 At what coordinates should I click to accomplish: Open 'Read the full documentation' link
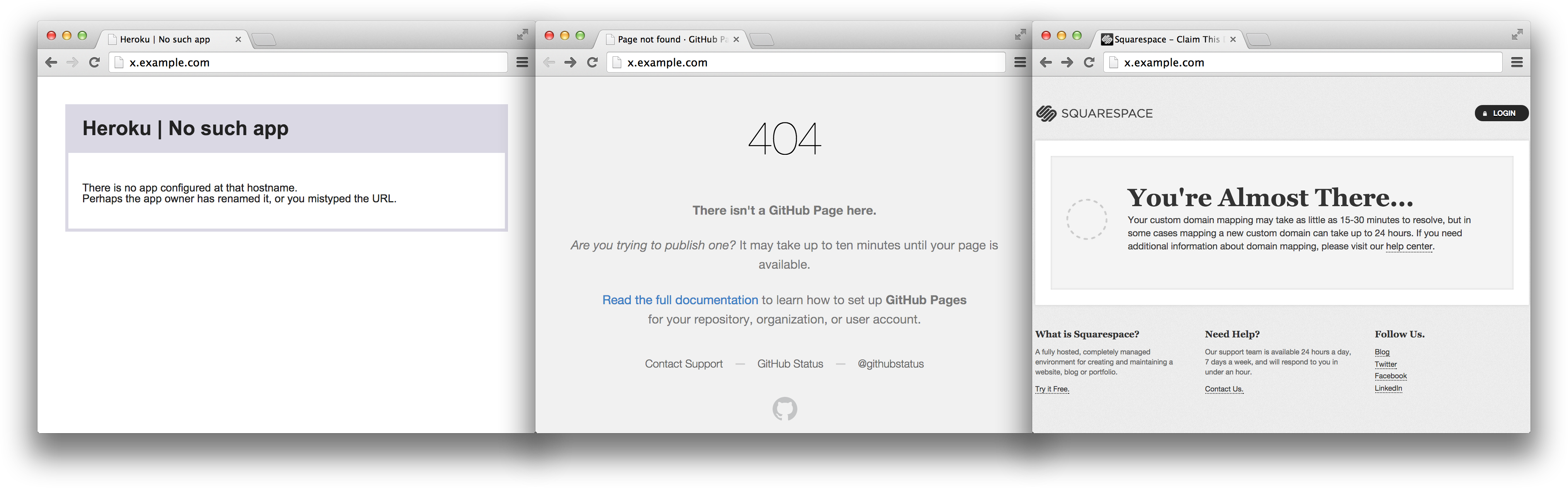coord(680,300)
